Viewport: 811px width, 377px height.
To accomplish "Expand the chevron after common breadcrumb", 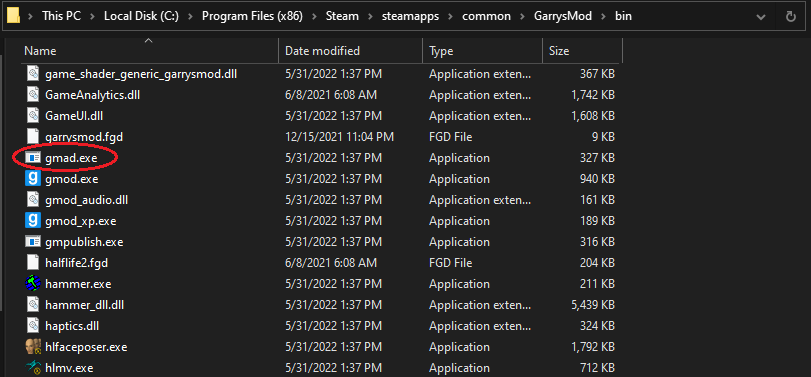I will point(522,17).
